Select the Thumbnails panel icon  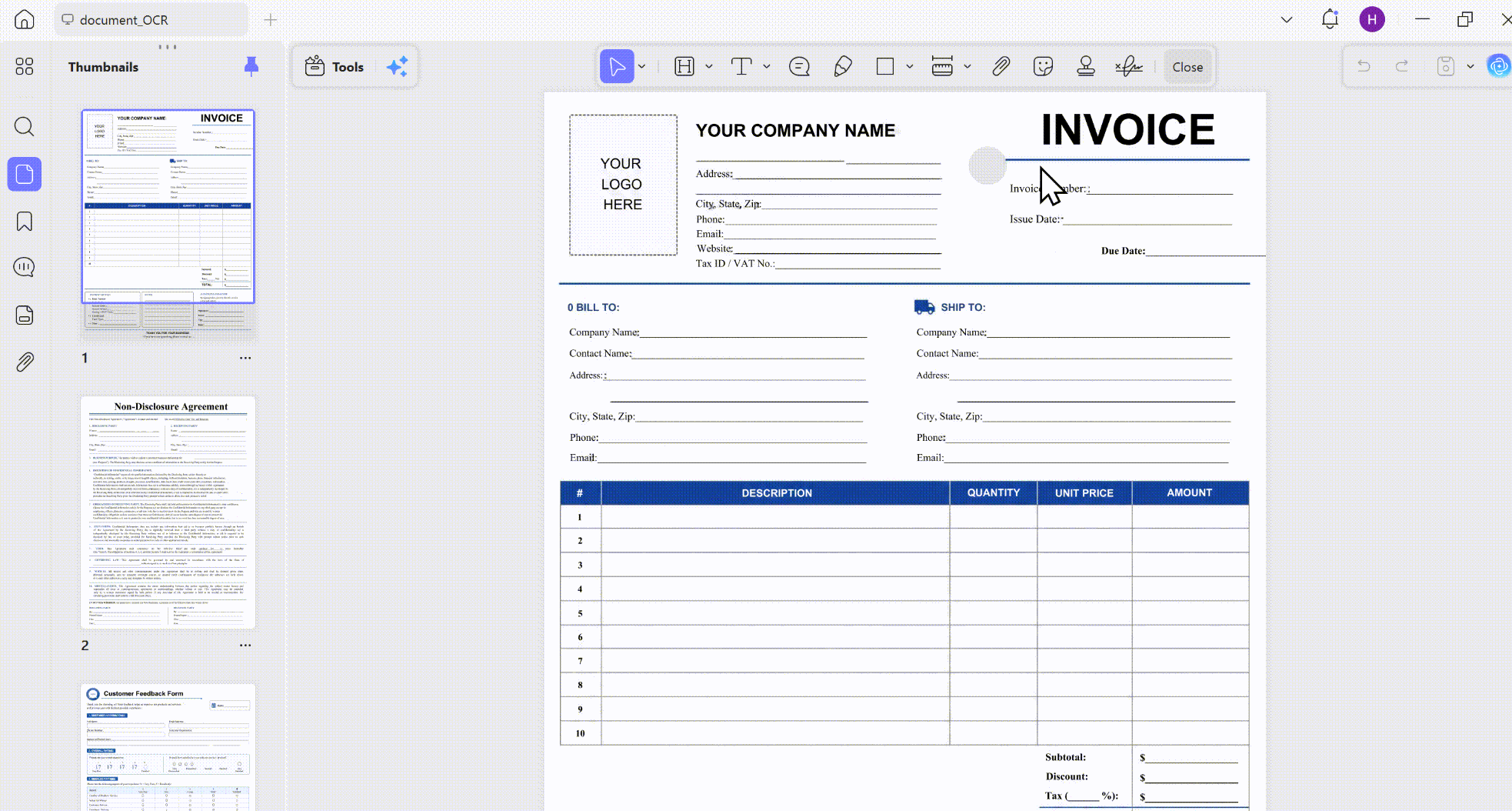point(25,174)
